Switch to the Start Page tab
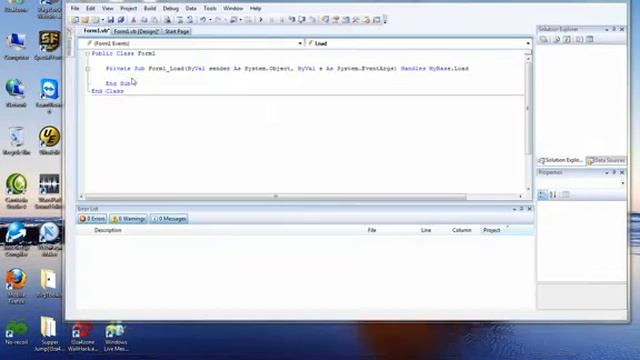 coord(177,31)
